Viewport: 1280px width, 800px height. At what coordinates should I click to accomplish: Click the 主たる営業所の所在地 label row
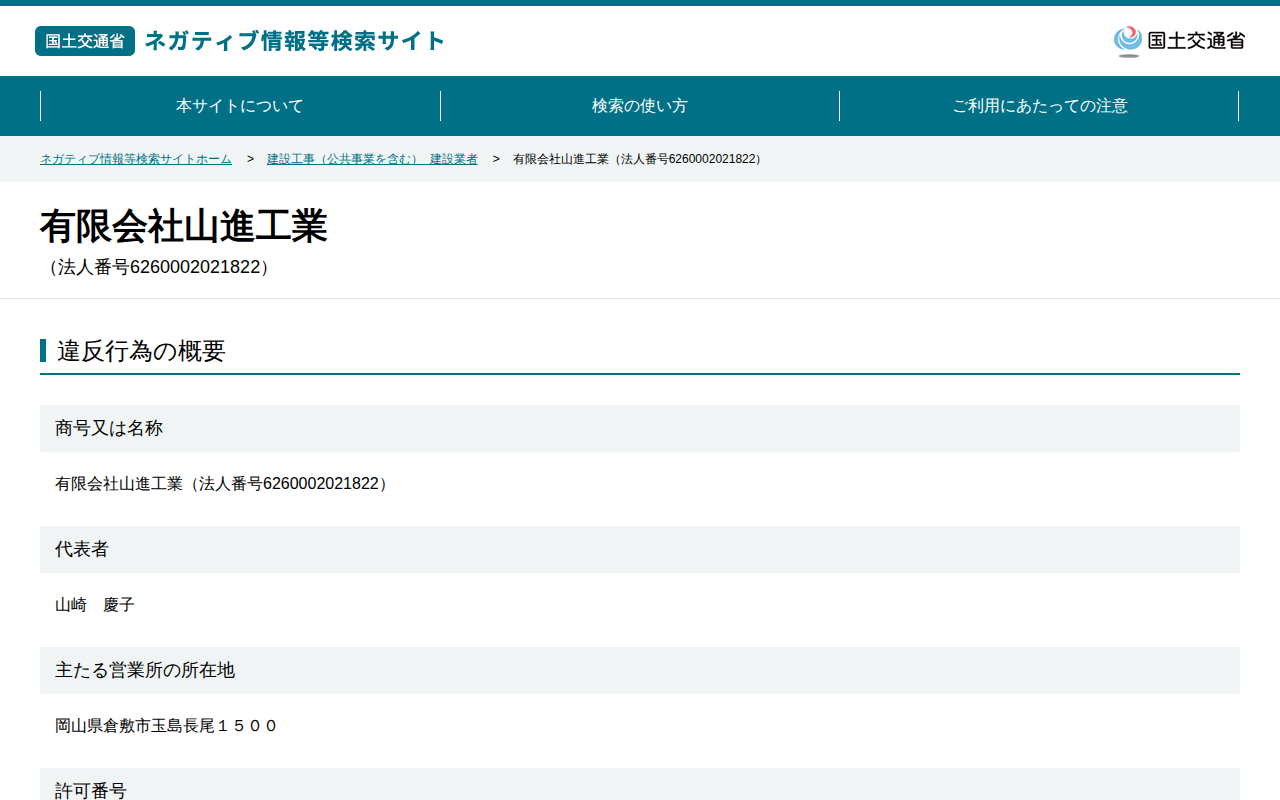click(x=640, y=670)
